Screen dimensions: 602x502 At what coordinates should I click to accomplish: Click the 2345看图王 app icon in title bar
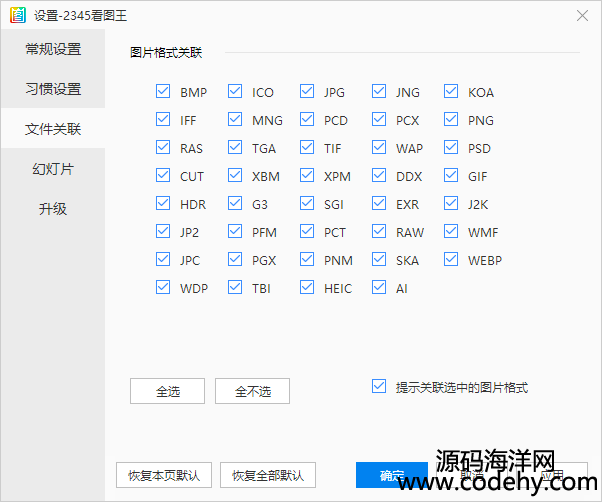click(x=16, y=15)
